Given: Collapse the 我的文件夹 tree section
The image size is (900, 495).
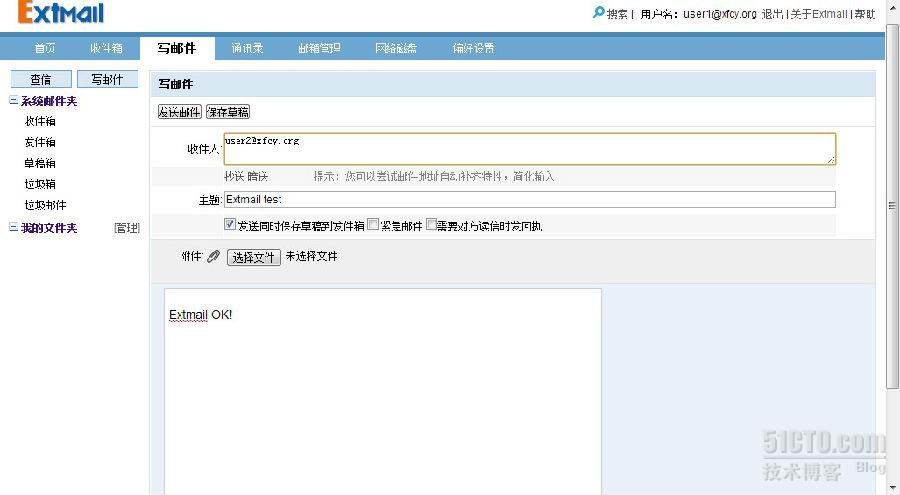Looking at the screenshot, I should pos(13,227).
